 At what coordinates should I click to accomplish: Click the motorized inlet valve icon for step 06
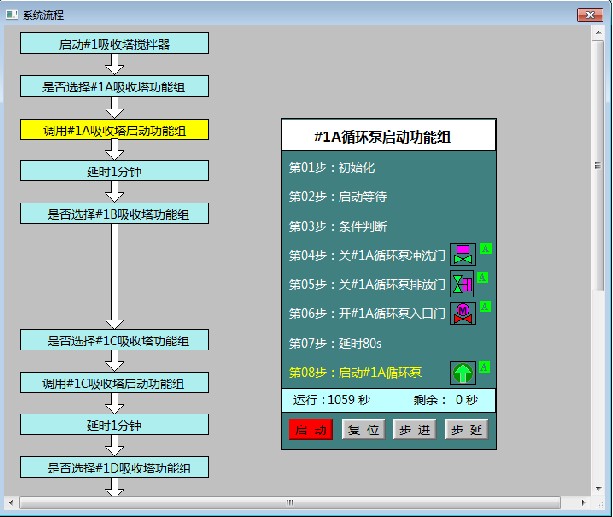[x=462, y=314]
